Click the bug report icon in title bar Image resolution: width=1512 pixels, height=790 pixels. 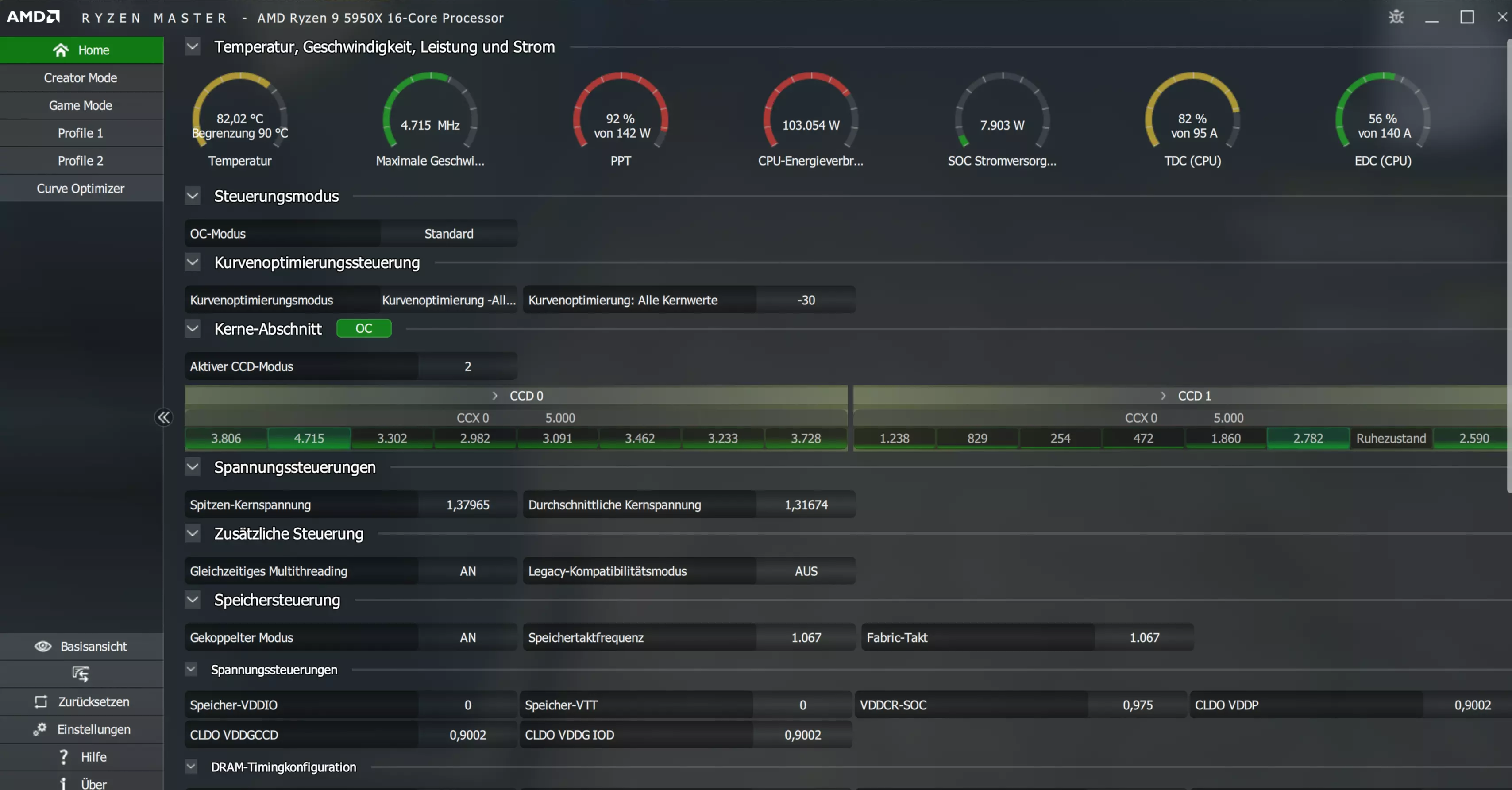[1396, 17]
